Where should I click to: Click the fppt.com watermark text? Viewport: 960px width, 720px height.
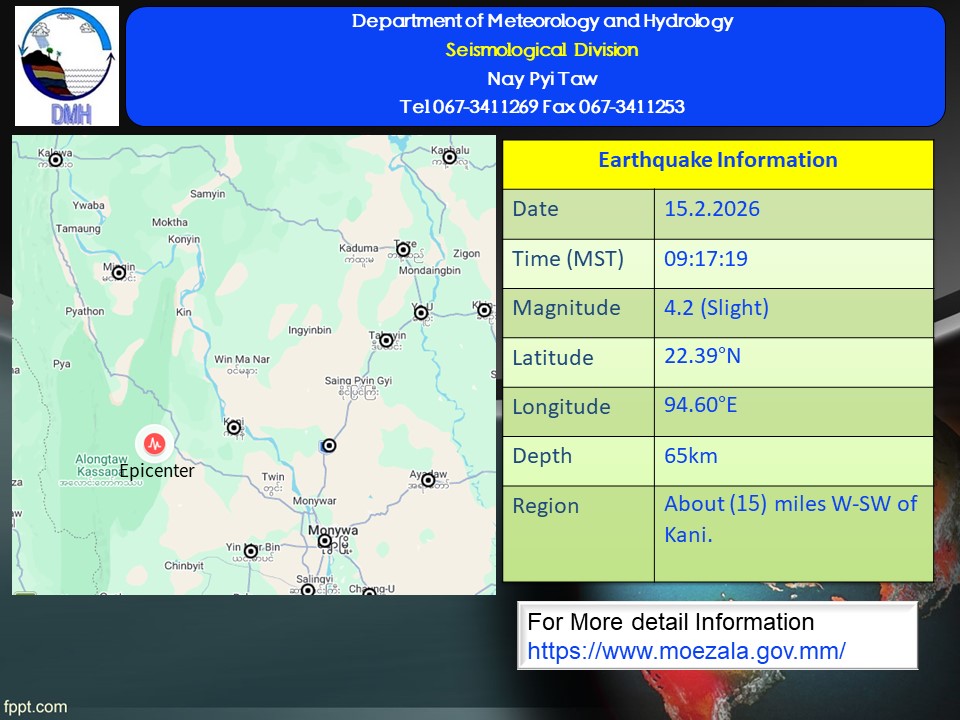tap(34, 707)
